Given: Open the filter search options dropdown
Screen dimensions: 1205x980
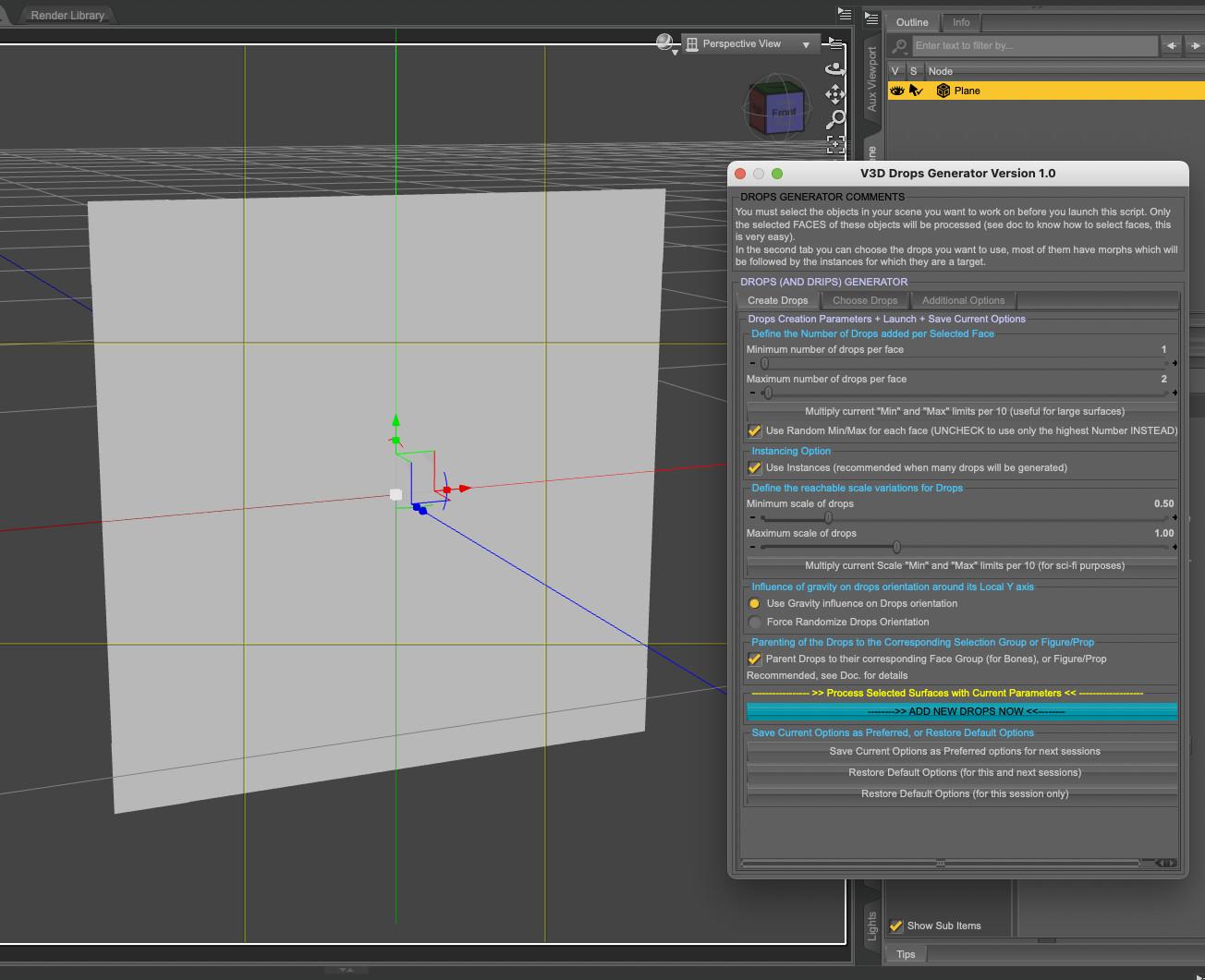Looking at the screenshot, I should pos(898,46).
